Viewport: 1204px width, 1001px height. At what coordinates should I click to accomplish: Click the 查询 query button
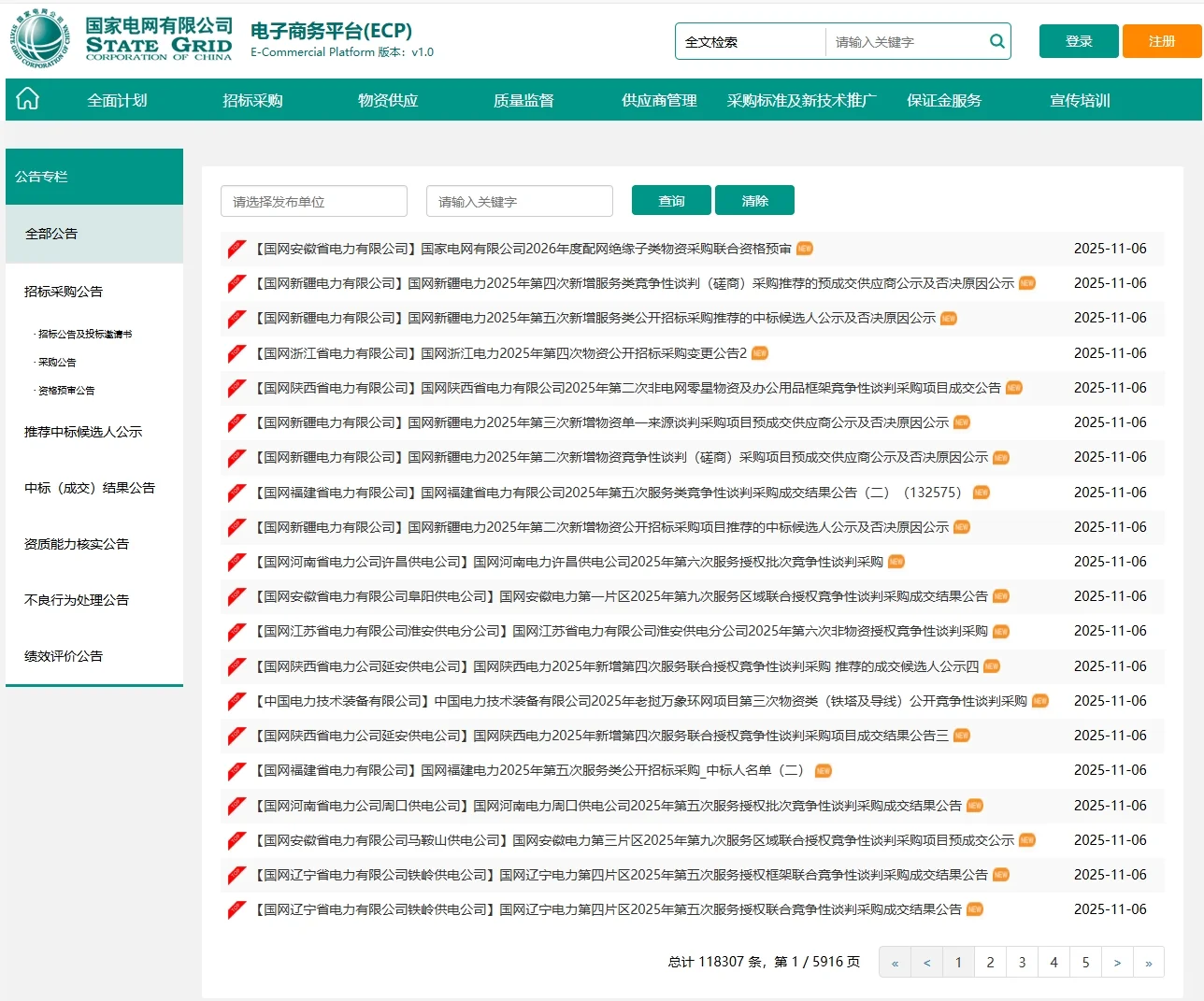point(671,200)
